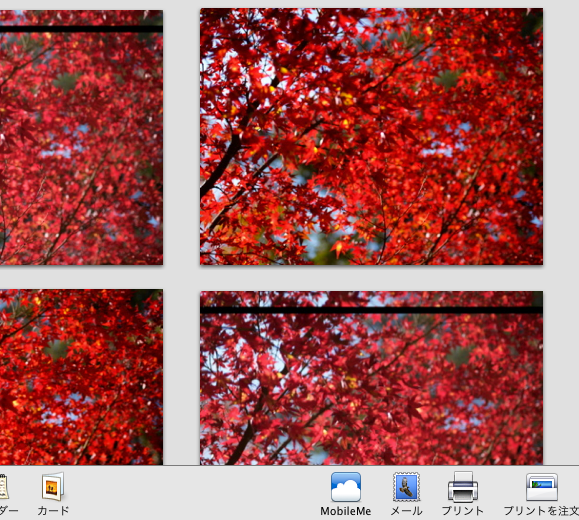Viewport: 579px width, 520px height.
Task: Click the メール text label
Action: 406,511
